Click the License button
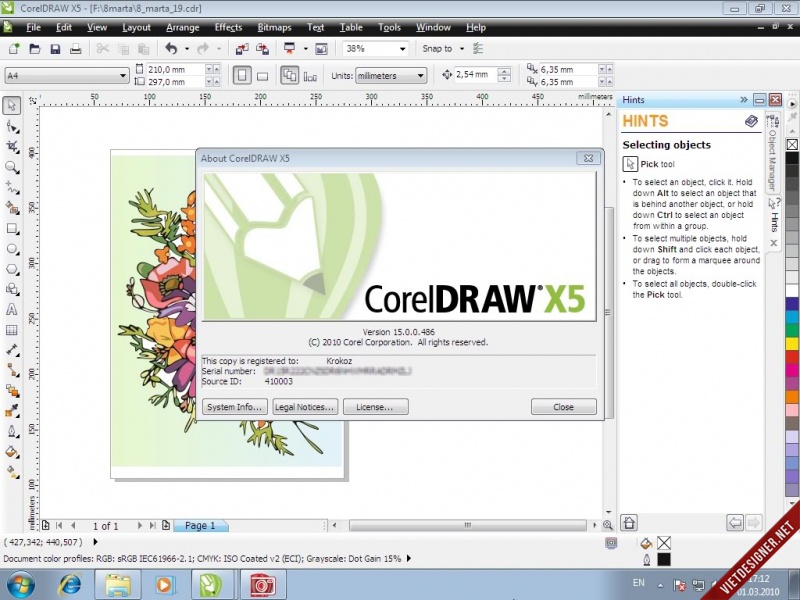The image size is (800, 600). (x=375, y=407)
